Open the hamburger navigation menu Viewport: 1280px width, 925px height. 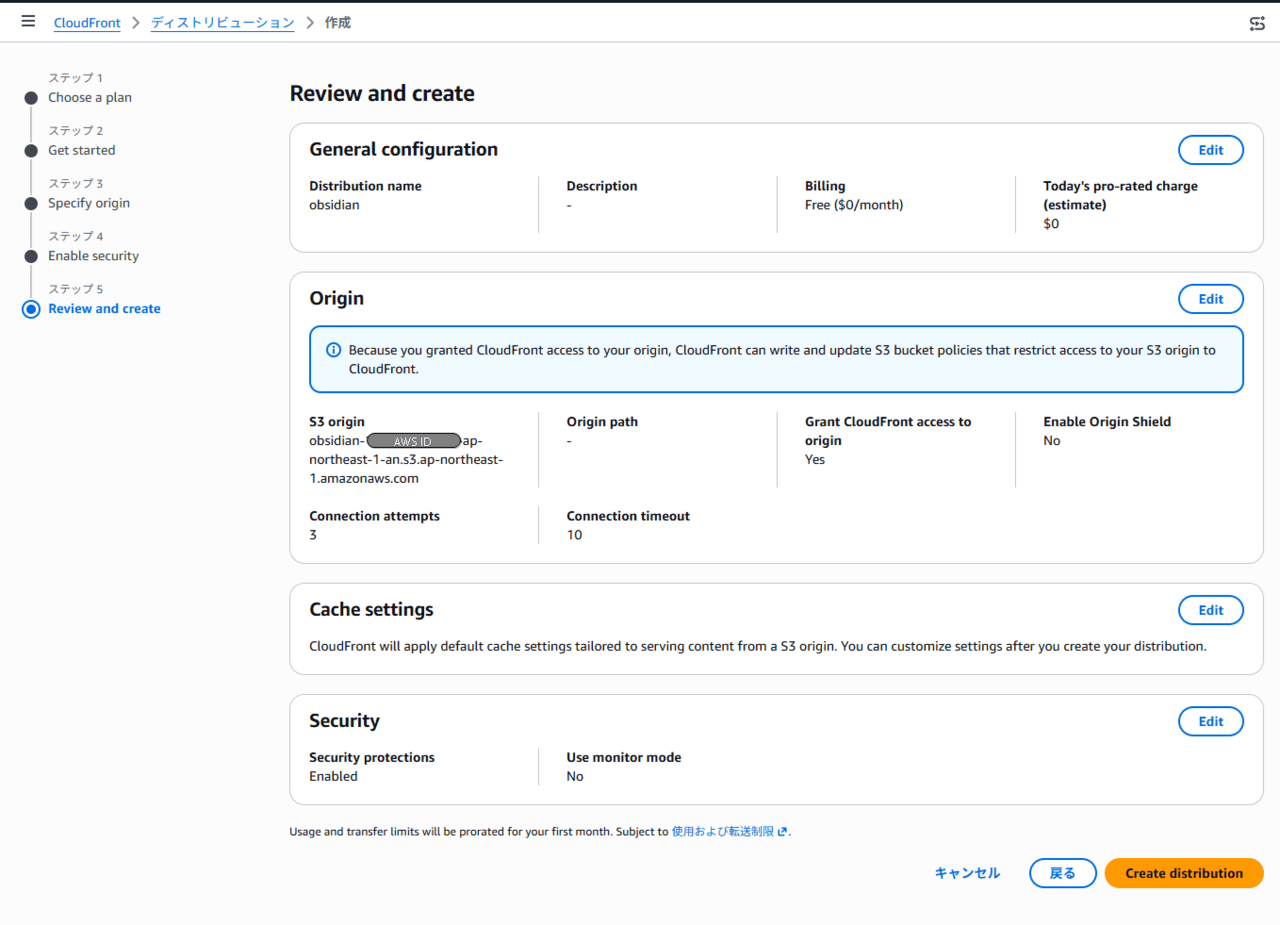tap(28, 21)
